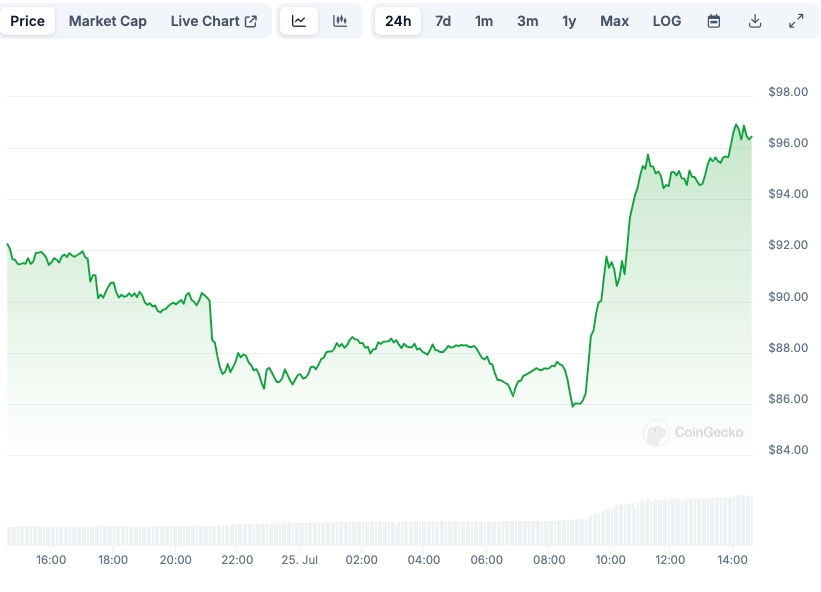Image resolution: width=821 pixels, height=592 pixels.
Task: Toggle the LOG scale option
Action: coord(667,21)
